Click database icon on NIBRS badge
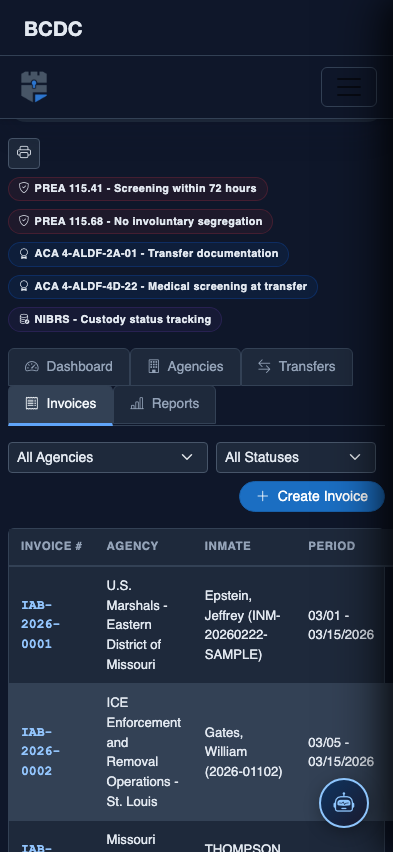The width and height of the screenshot is (393, 852). [23, 319]
